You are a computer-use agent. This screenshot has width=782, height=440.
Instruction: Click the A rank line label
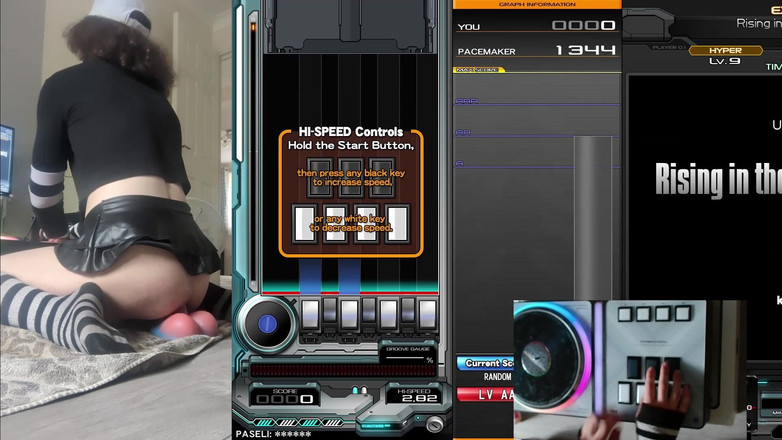click(x=459, y=164)
